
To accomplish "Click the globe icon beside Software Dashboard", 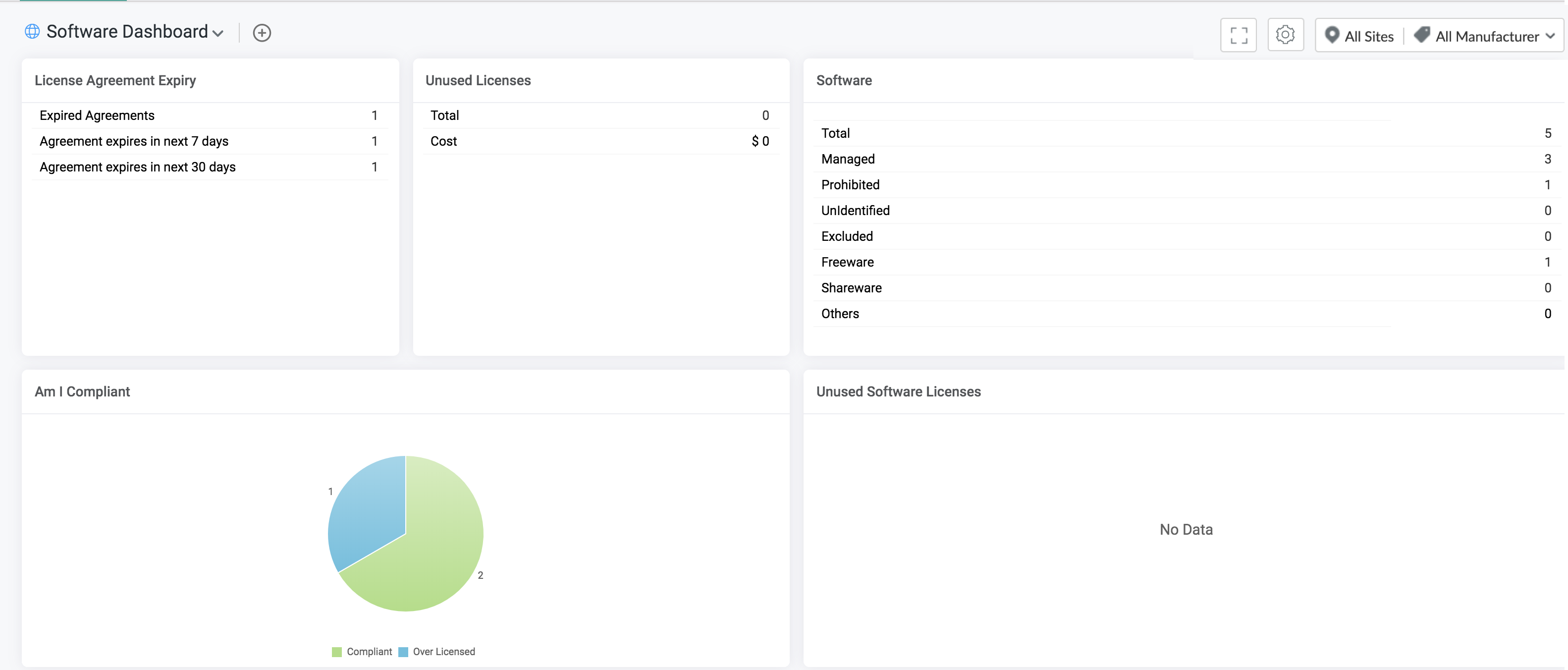I will [32, 32].
